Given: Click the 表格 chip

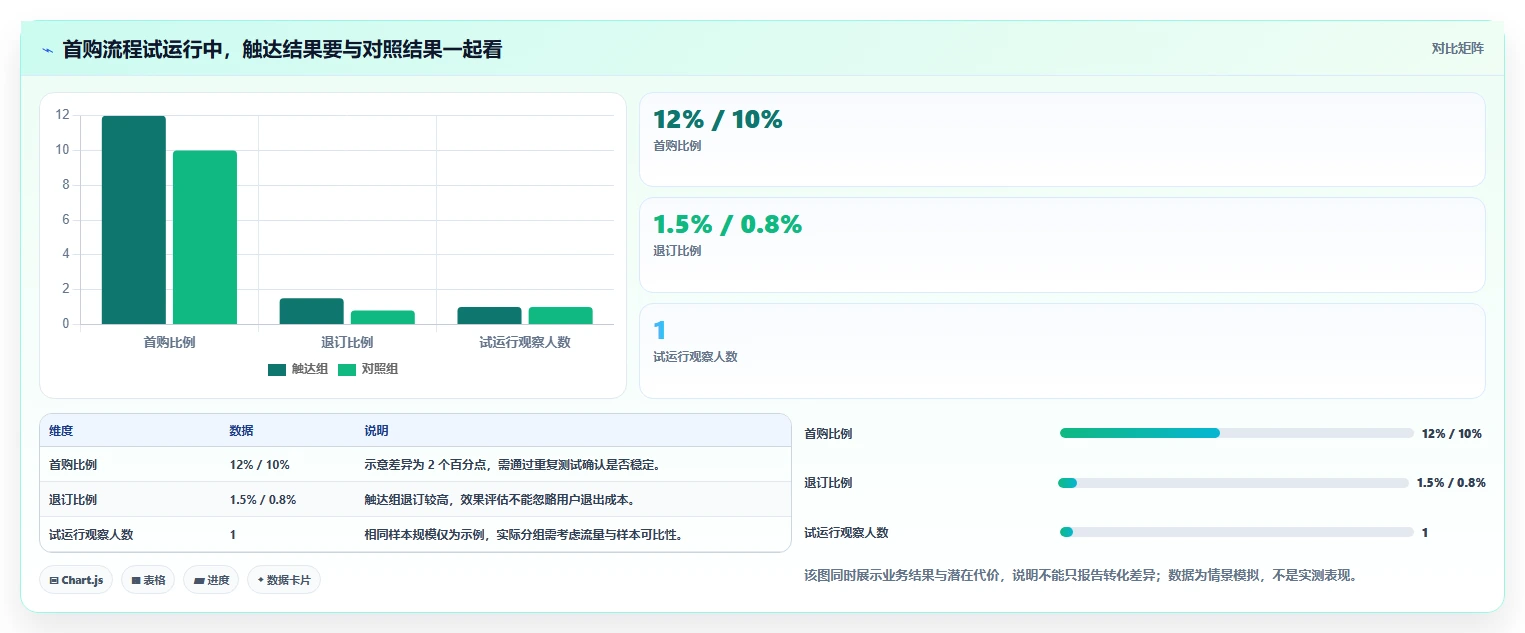Looking at the screenshot, I should click(x=148, y=580).
